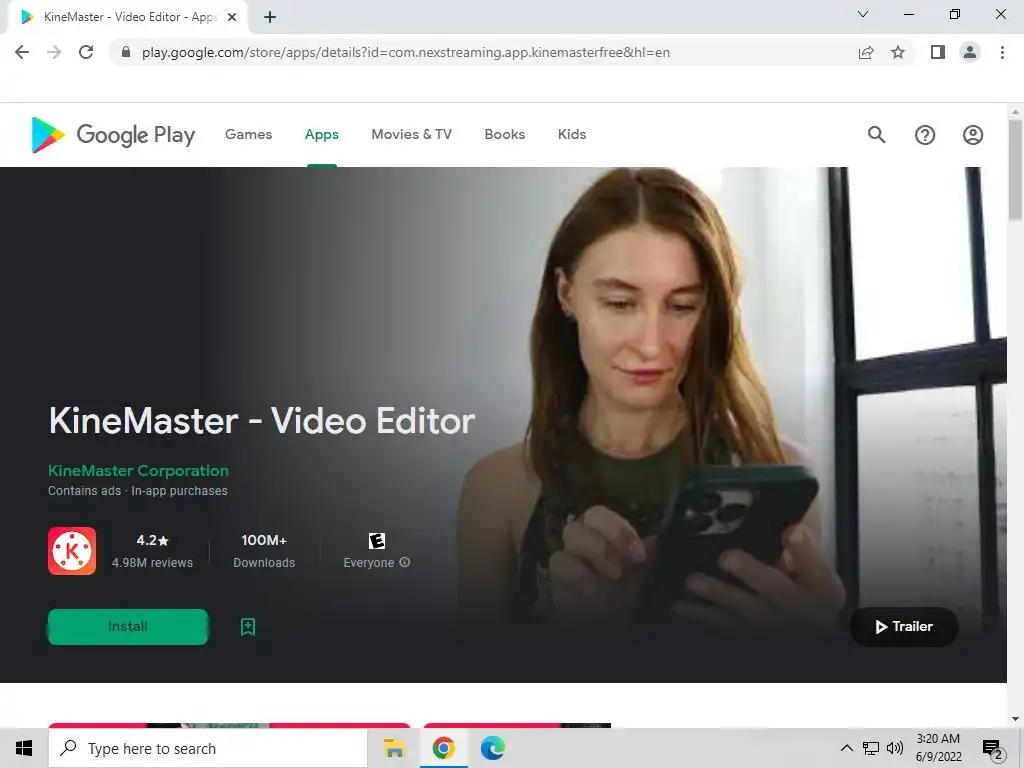This screenshot has width=1024, height=768.
Task: Open Windows Start menu
Action: pyautogui.click(x=24, y=748)
